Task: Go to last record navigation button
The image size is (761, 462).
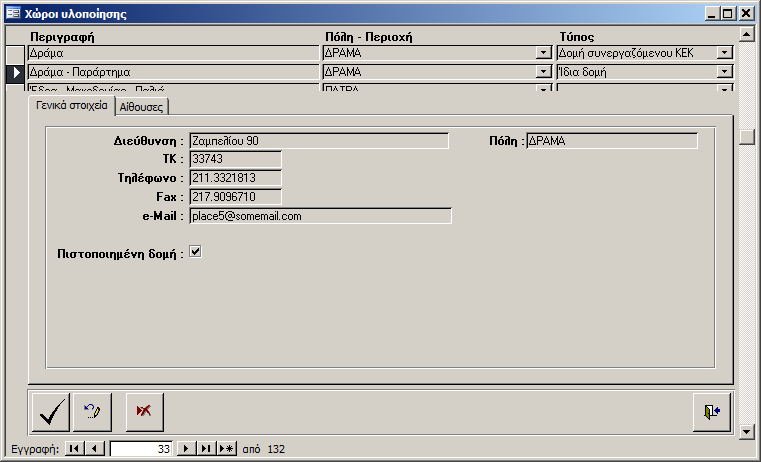Action: [205, 450]
